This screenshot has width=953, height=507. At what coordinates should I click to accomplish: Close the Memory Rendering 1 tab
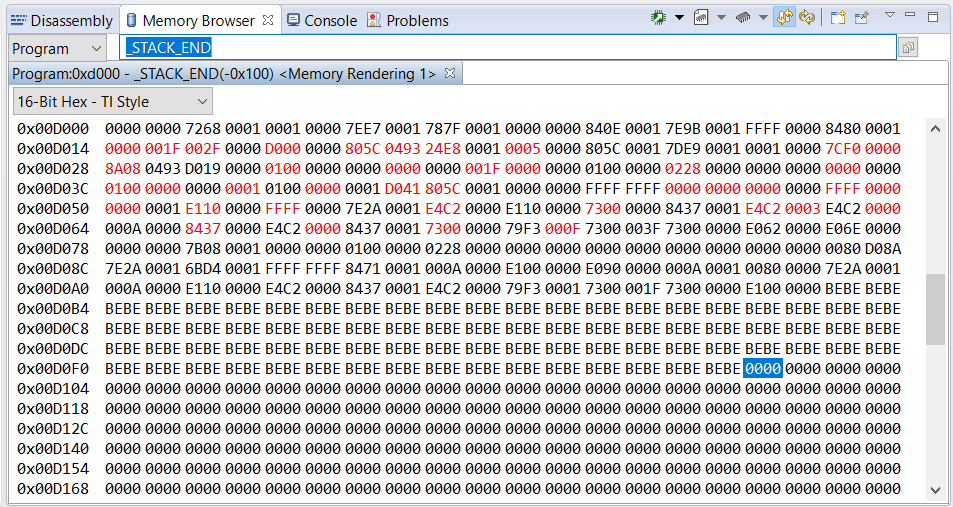(450, 74)
